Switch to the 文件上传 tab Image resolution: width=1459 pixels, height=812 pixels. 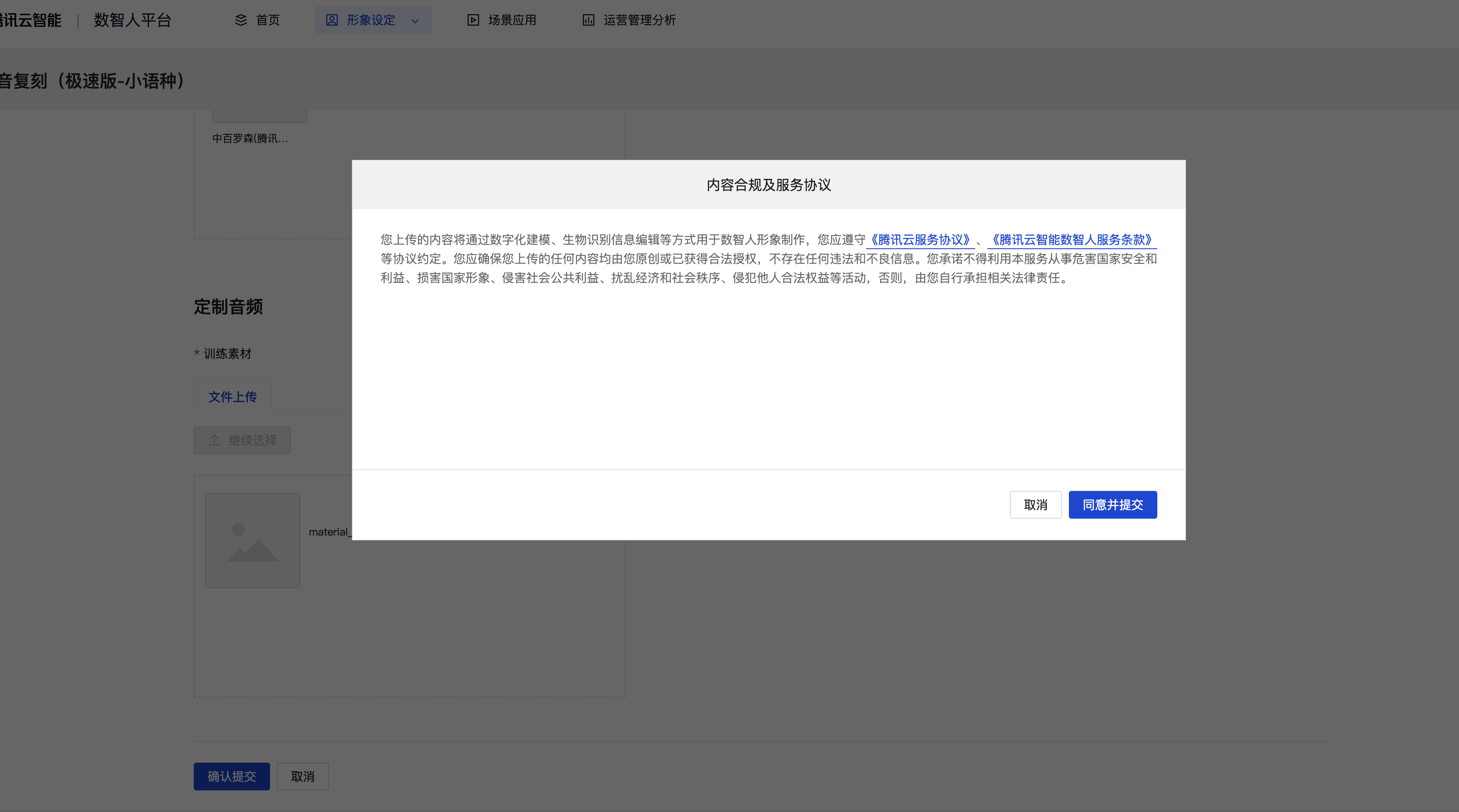click(232, 397)
